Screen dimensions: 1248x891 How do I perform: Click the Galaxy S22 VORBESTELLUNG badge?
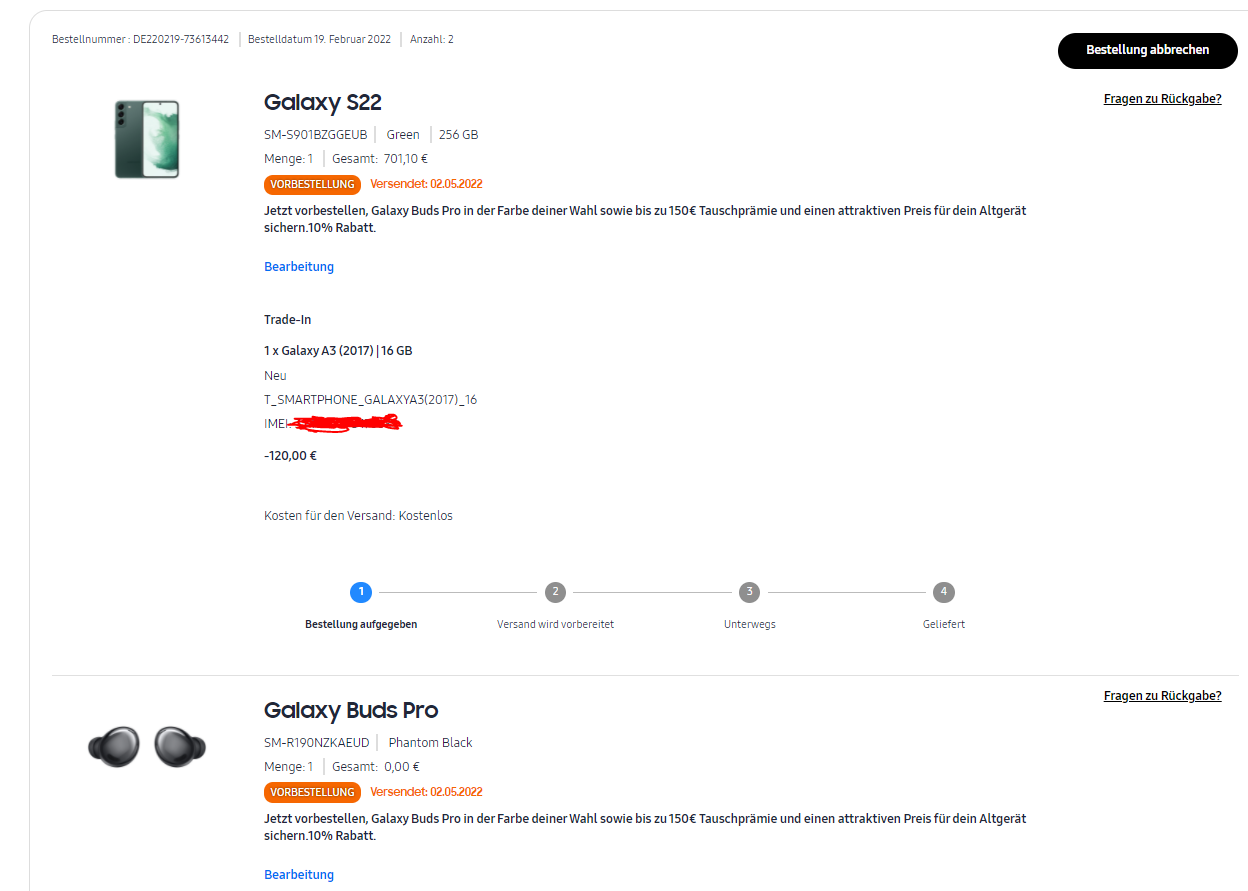tap(312, 184)
